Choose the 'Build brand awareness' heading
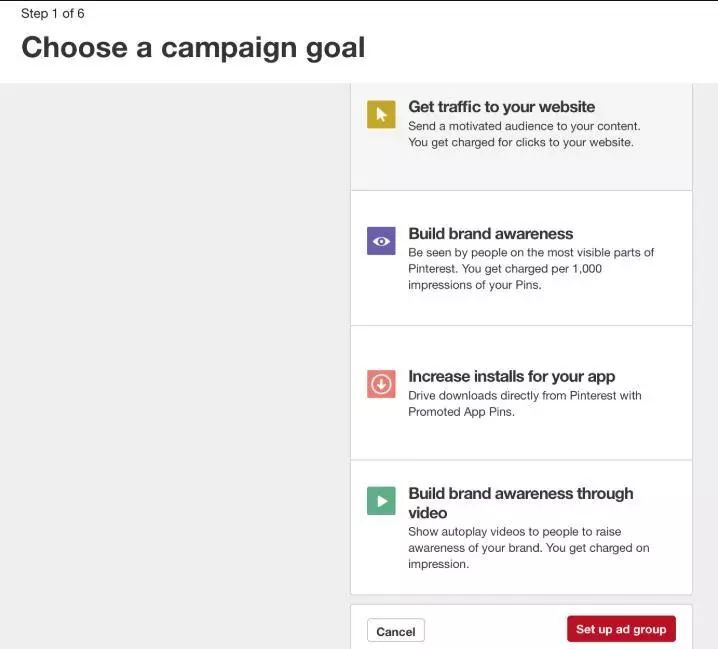The image size is (718, 649). (490, 234)
